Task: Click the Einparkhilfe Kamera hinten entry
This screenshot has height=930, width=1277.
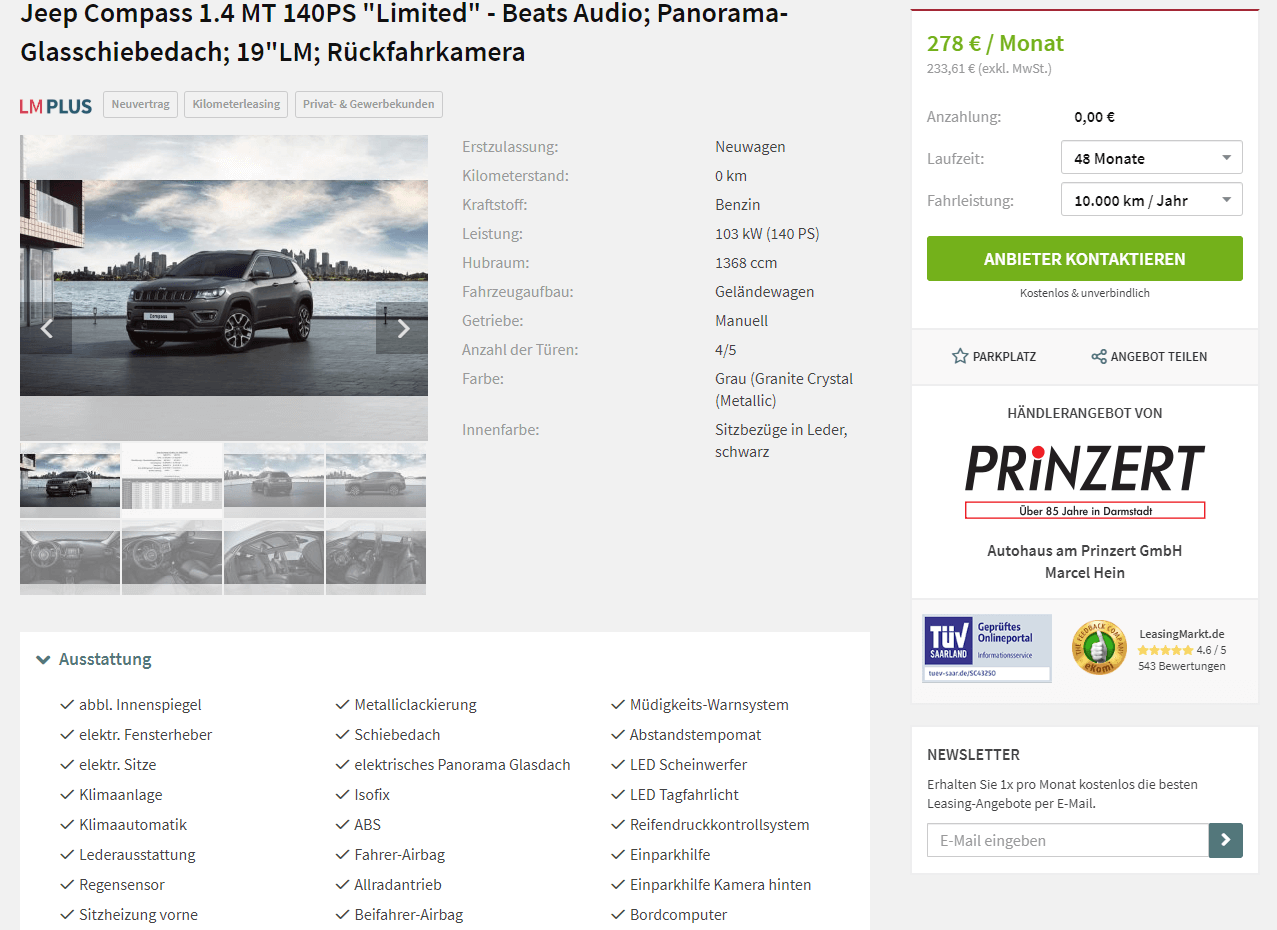Action: click(720, 885)
